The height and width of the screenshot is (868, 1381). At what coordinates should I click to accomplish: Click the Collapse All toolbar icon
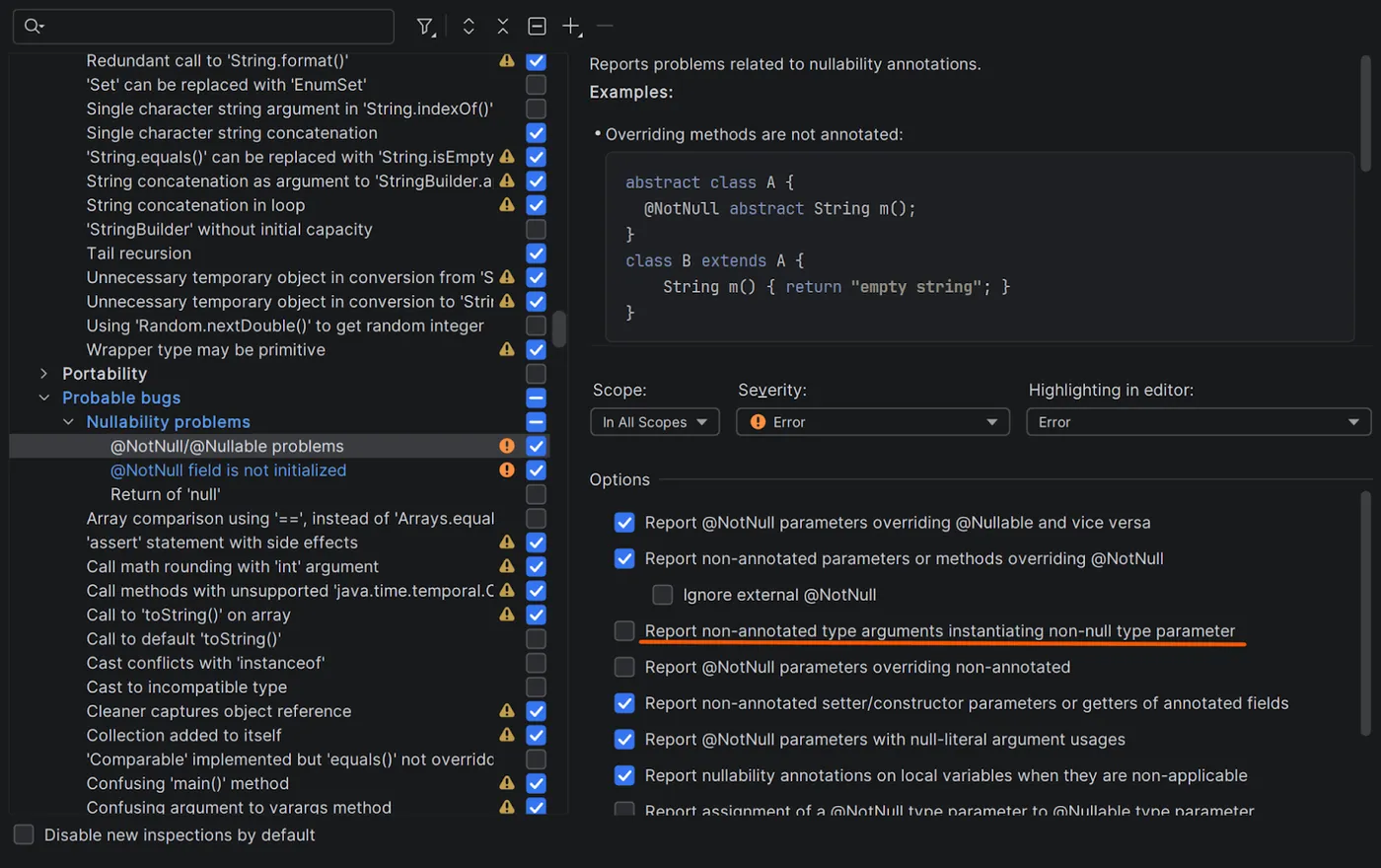coord(503,27)
